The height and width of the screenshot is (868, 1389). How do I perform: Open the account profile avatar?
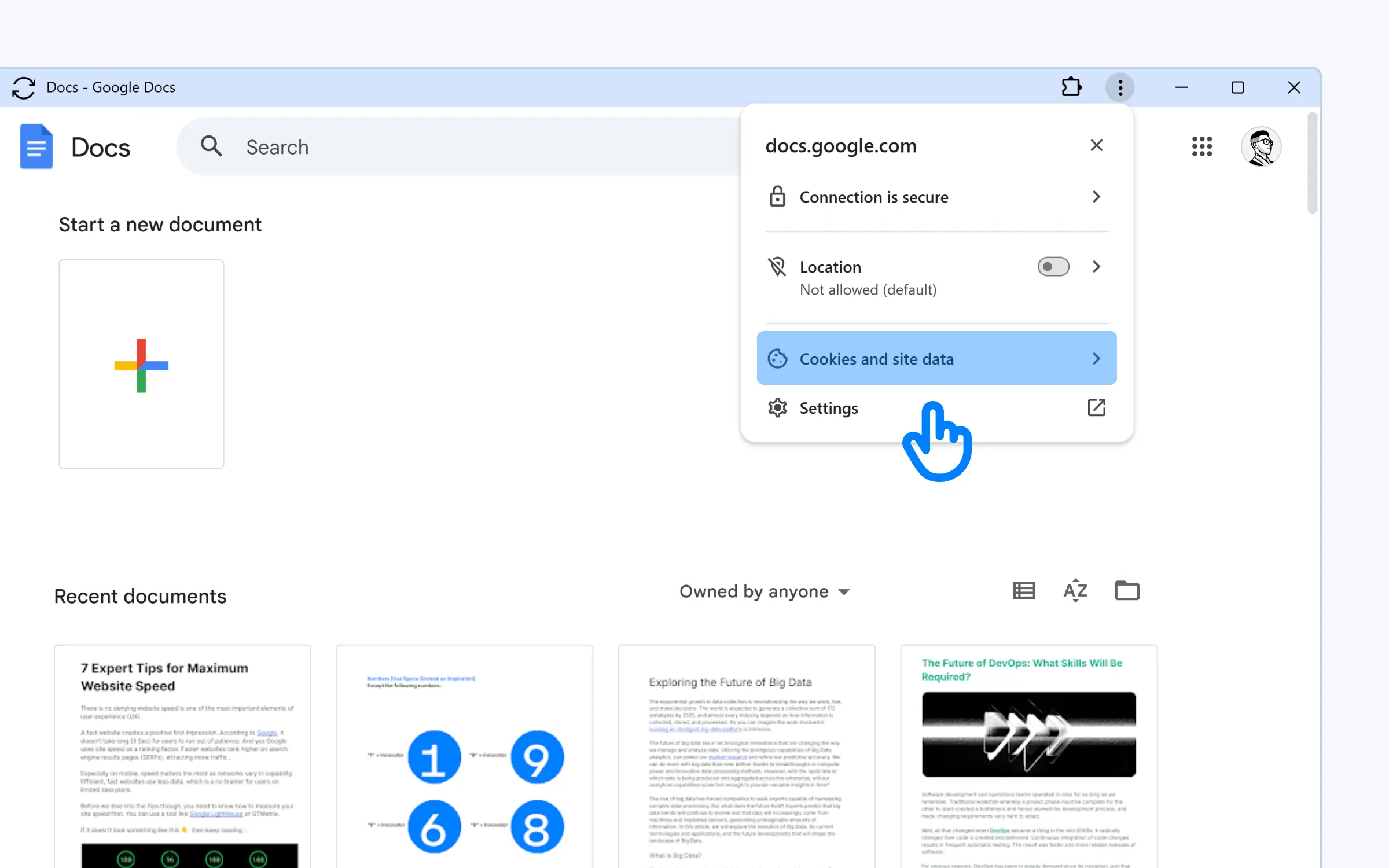tap(1261, 146)
